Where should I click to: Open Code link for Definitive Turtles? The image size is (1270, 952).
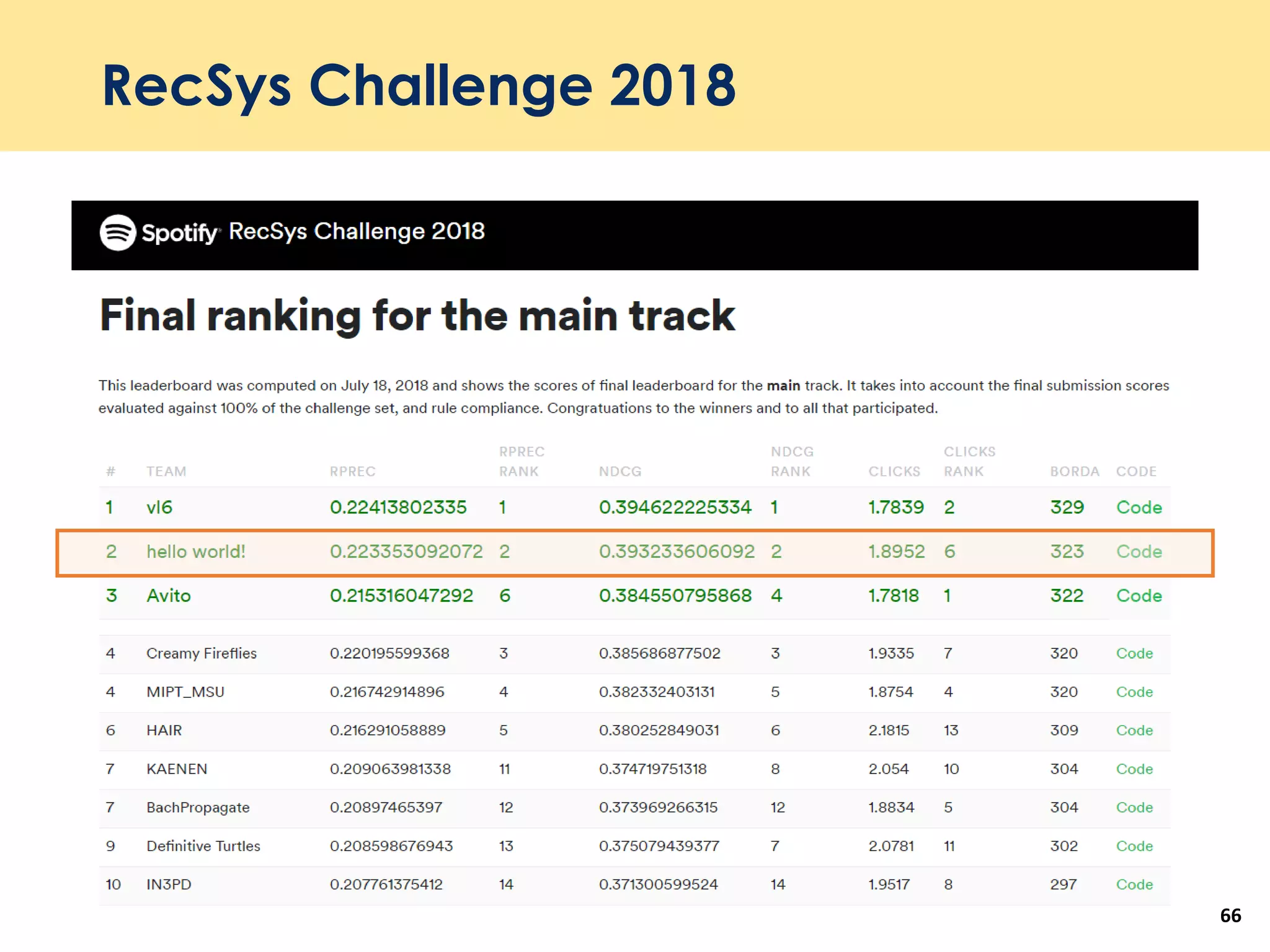(1134, 846)
